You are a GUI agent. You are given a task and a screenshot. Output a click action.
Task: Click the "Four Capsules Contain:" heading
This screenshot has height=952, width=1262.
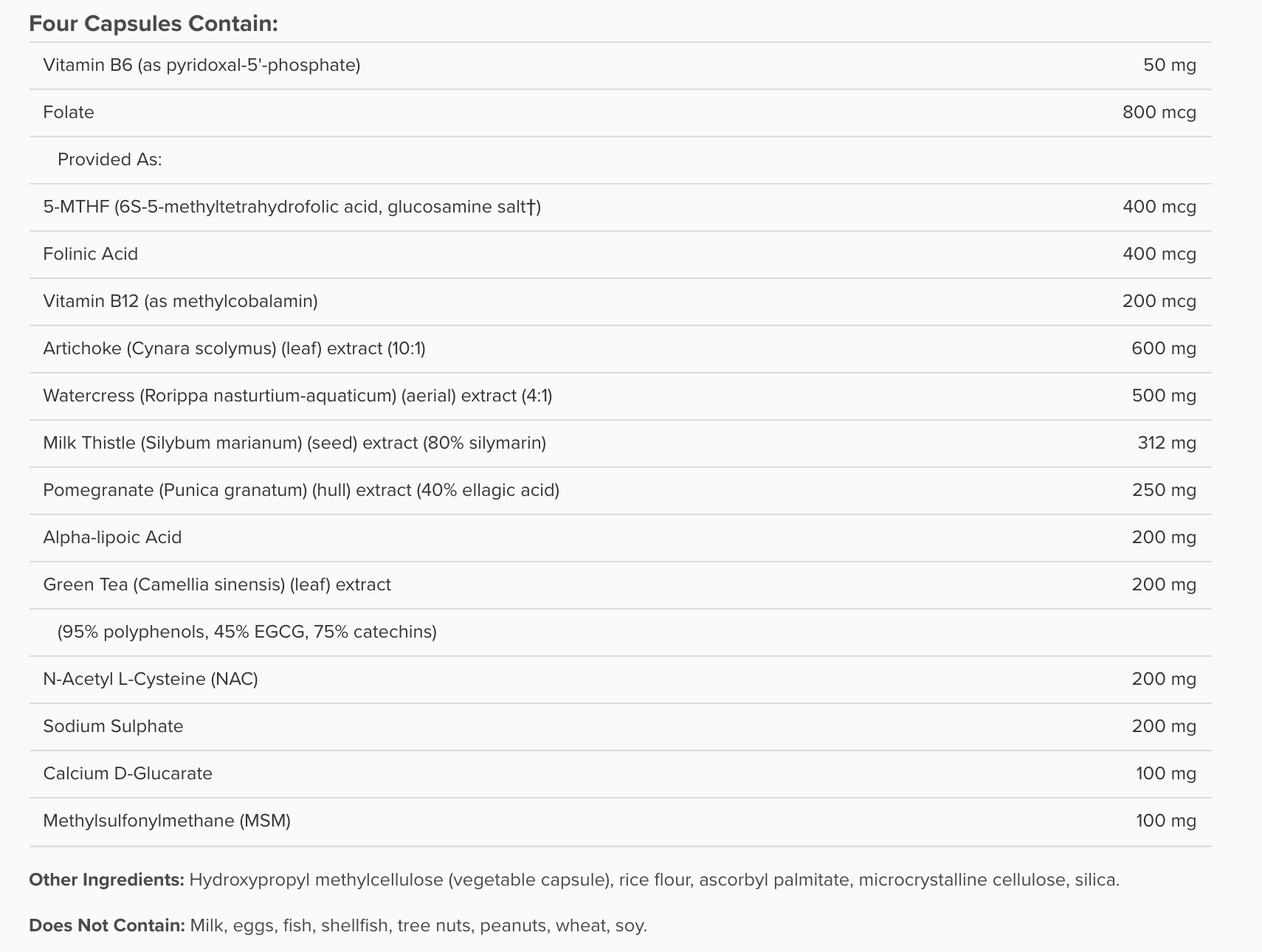[x=154, y=24]
